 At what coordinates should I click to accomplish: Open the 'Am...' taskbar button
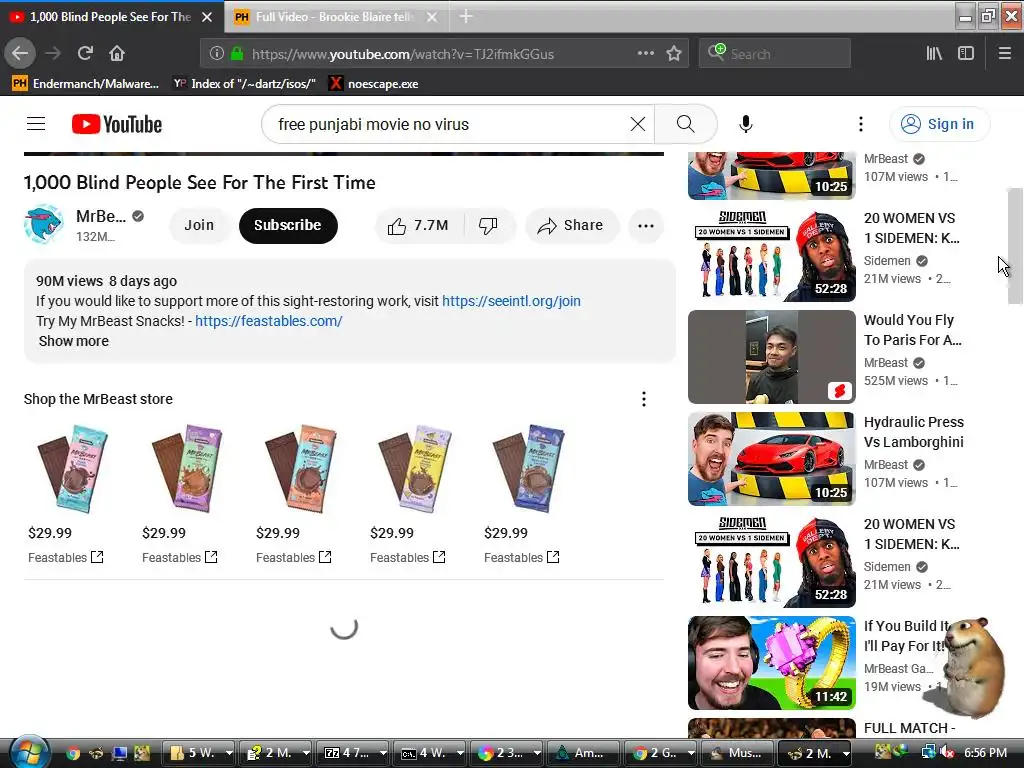coord(583,753)
